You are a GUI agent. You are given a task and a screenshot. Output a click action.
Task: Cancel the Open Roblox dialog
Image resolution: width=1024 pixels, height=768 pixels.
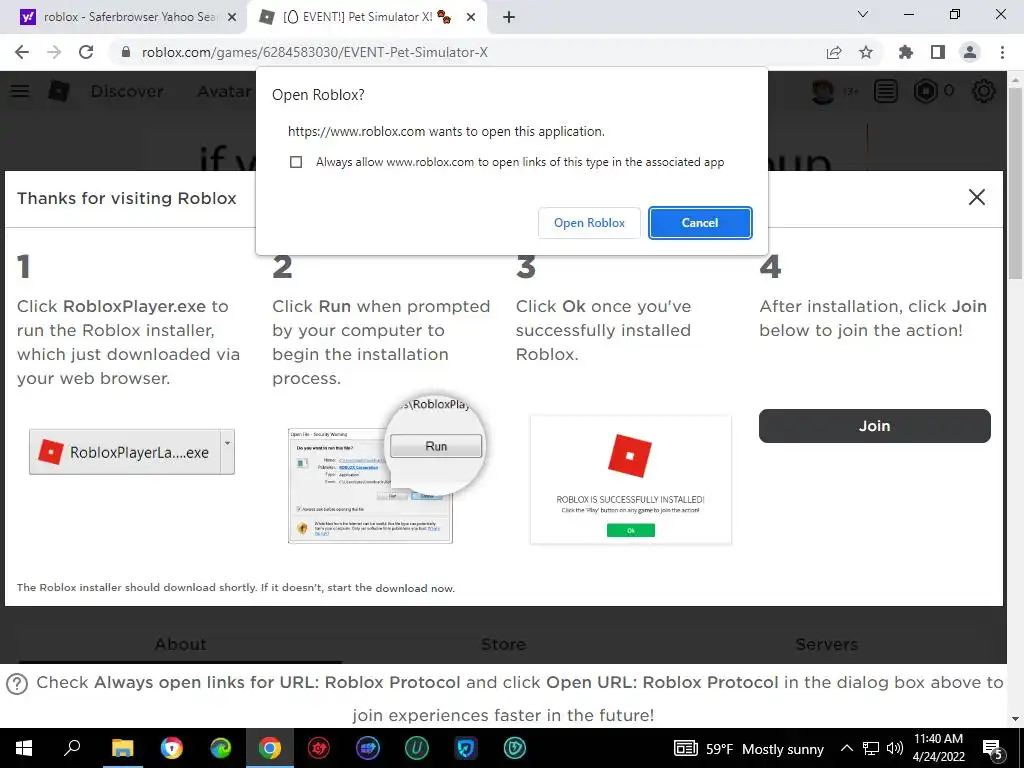[x=700, y=223]
